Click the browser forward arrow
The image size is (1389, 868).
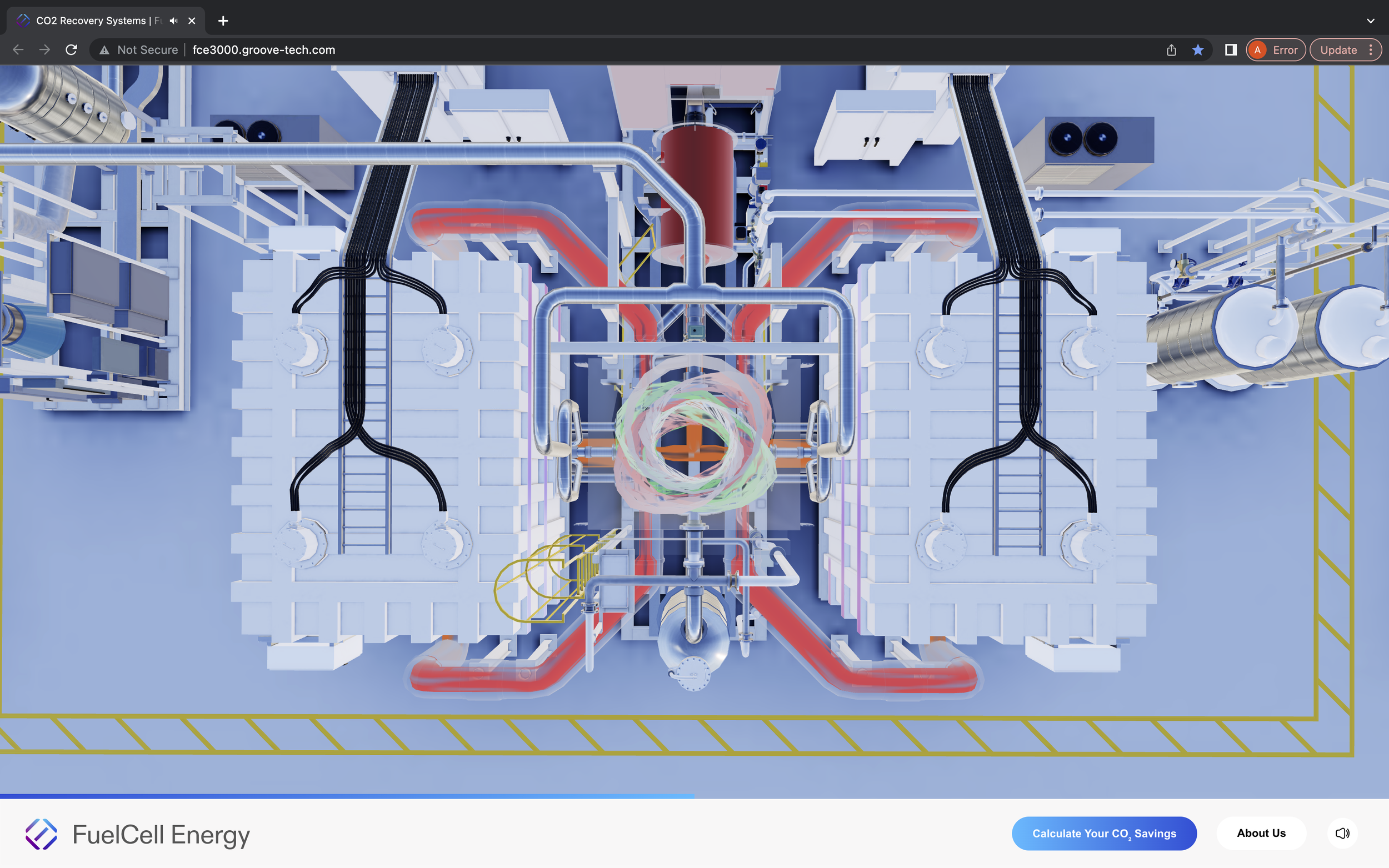pos(45,50)
